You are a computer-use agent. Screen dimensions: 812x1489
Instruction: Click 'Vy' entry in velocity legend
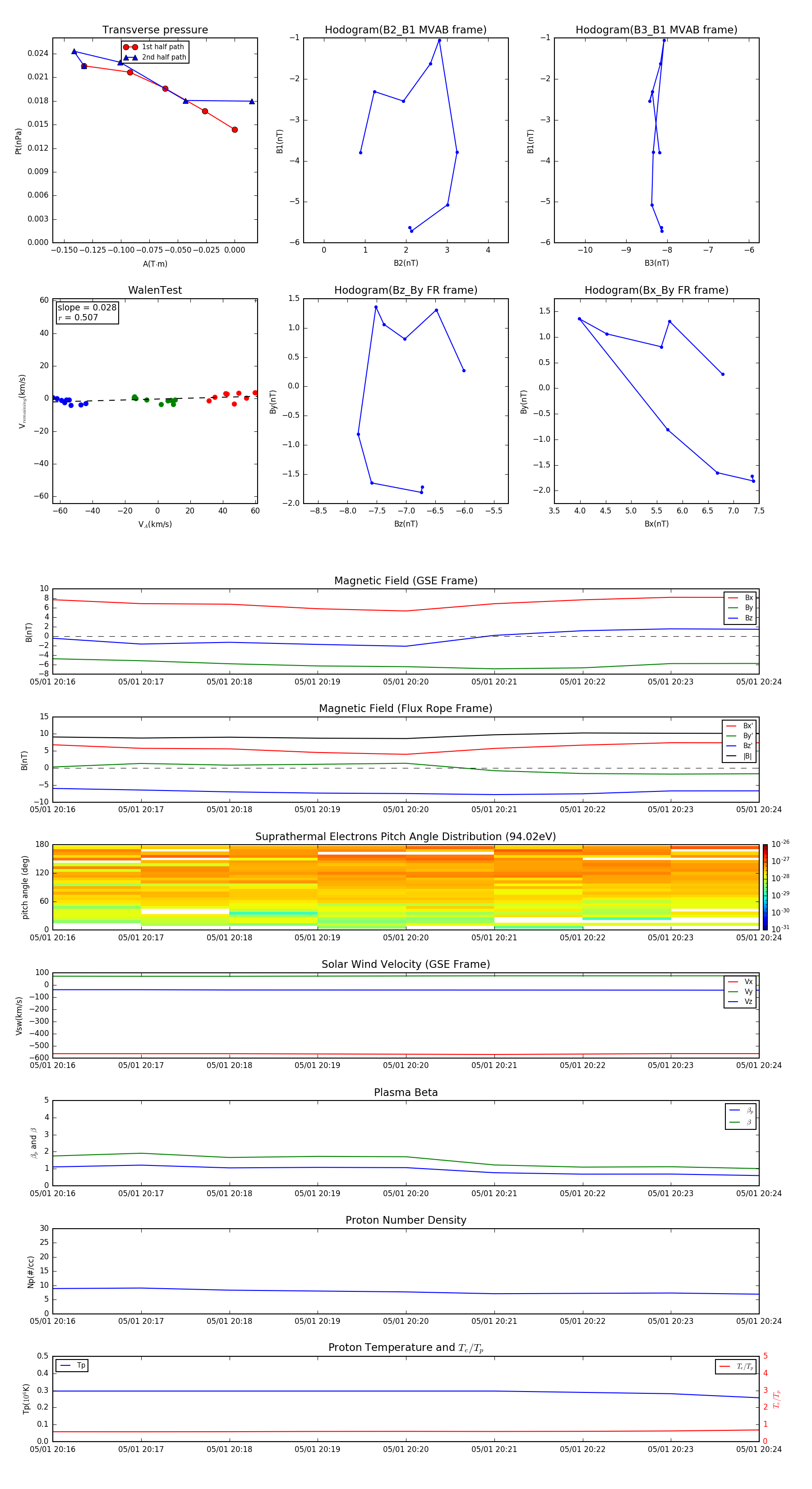[740, 991]
